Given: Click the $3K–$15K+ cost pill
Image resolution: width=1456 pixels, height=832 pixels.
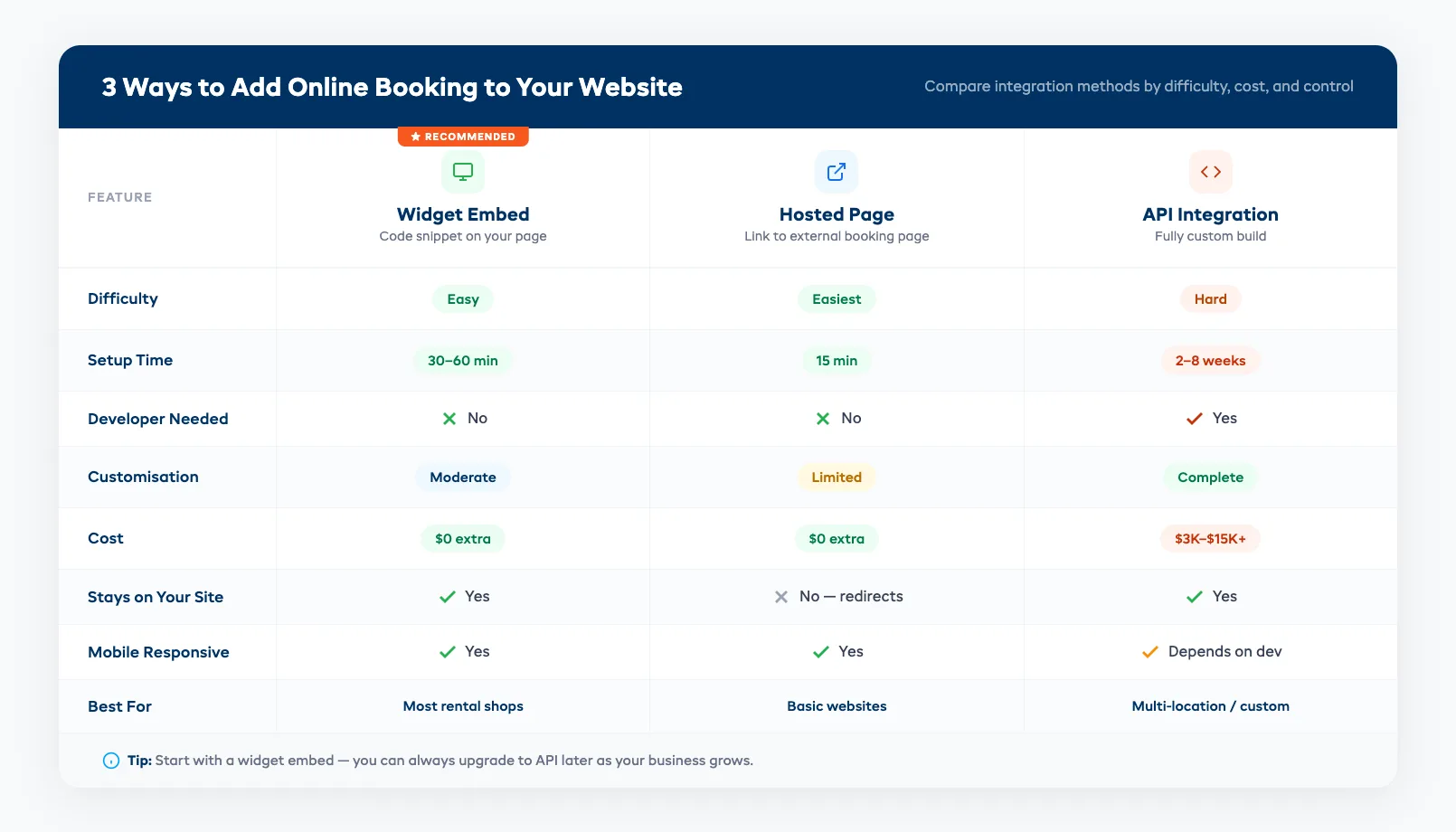Looking at the screenshot, I should click(1210, 538).
